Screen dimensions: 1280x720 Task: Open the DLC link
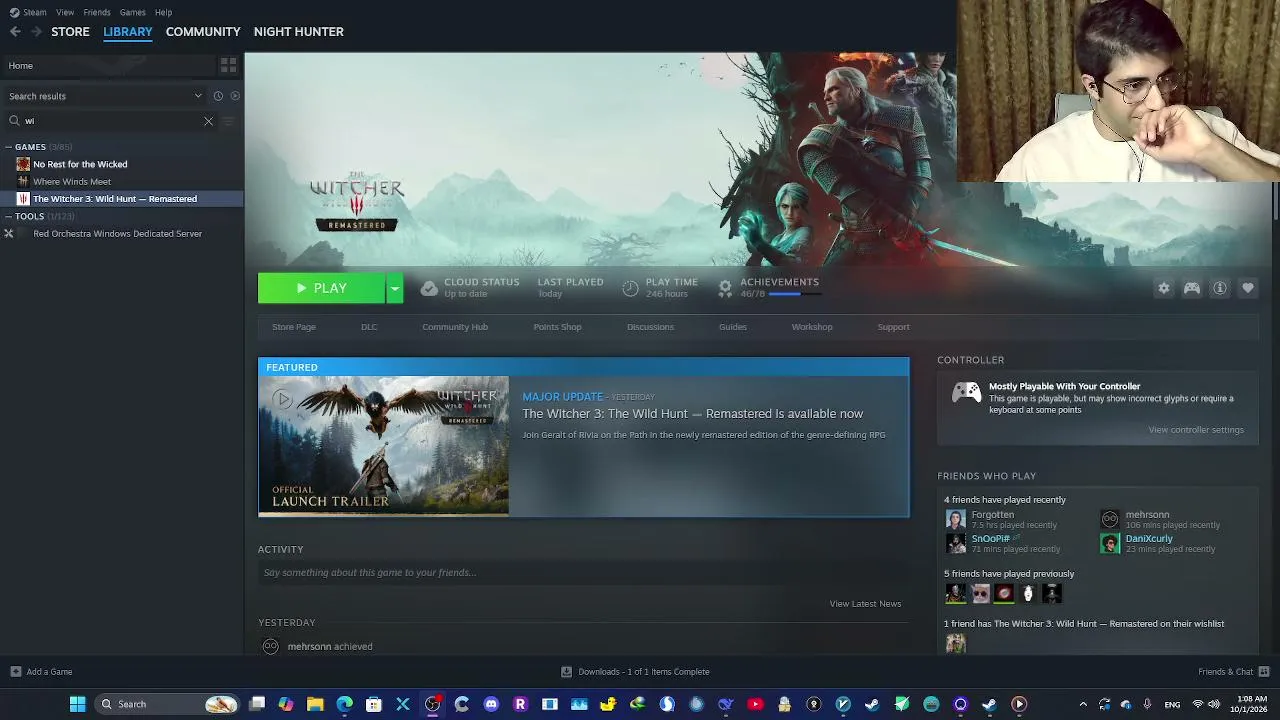[369, 327]
